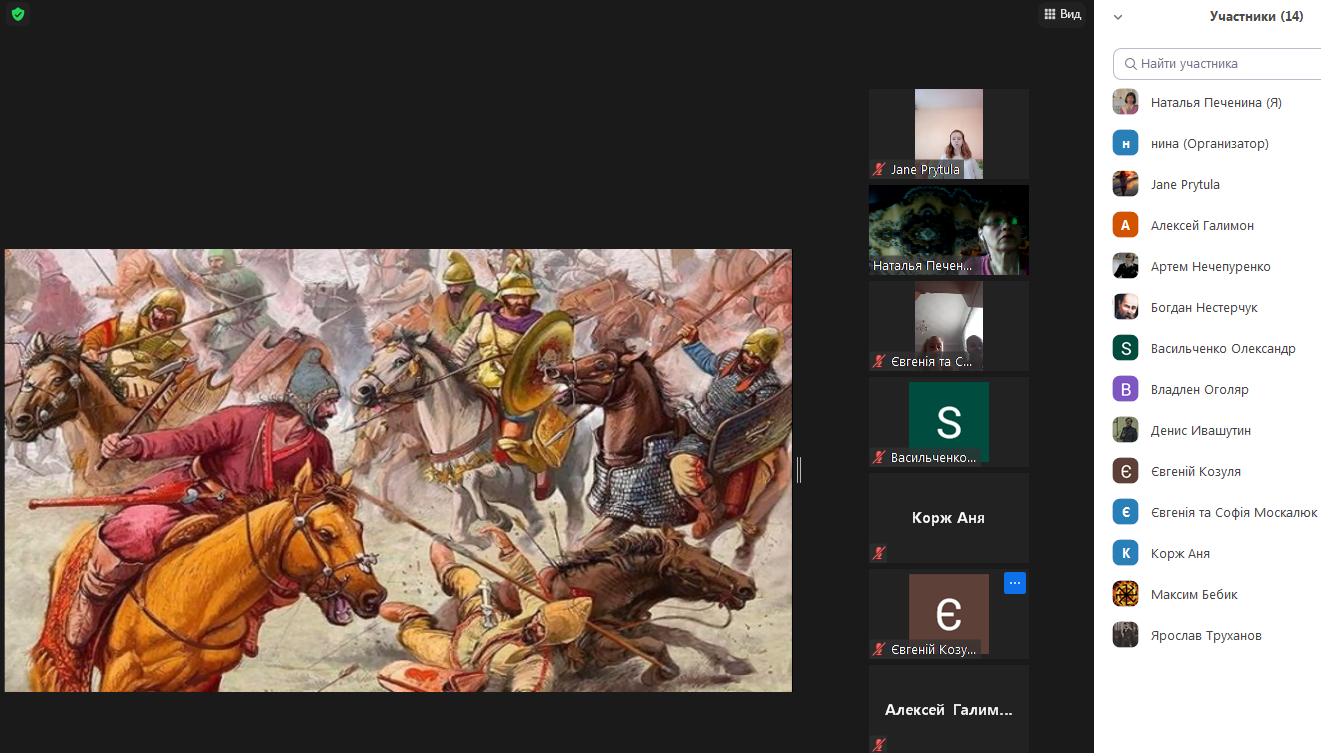This screenshot has width=1321, height=753.
Task: Click Наталья Печен... video thumbnail
Action: point(948,230)
